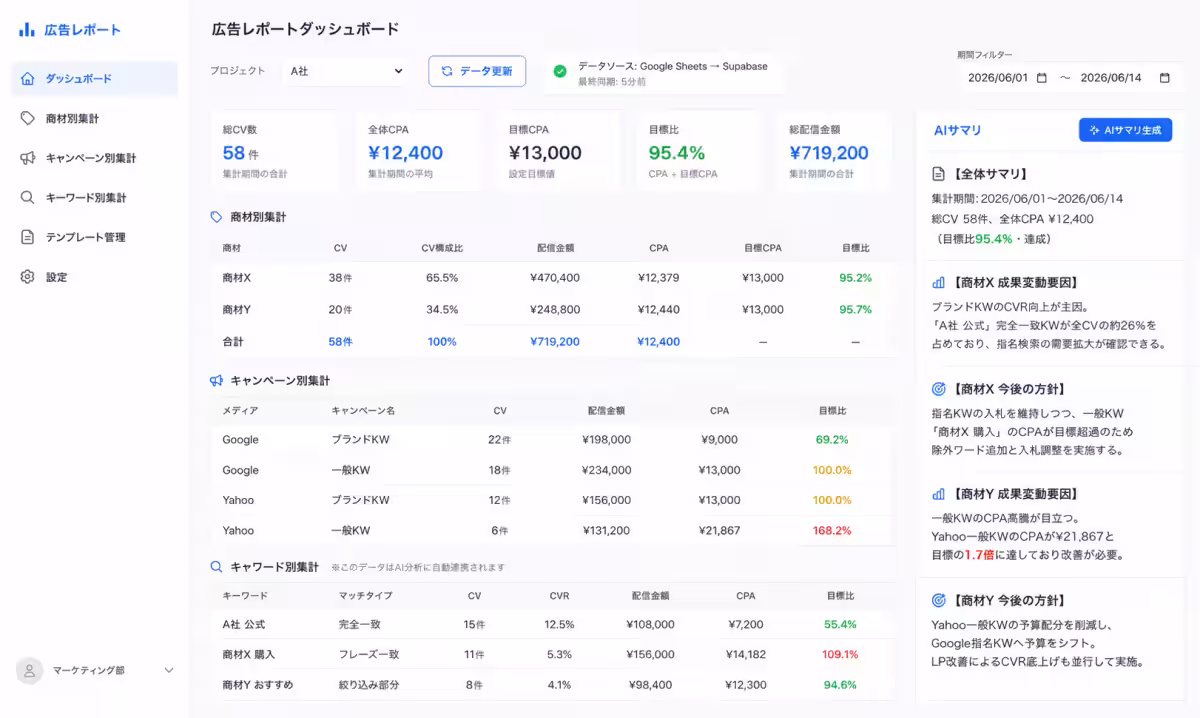The image size is (1200, 718).
Task: Click 配信金額 ¥470,400 in 商材X row
Action: [x=555, y=278]
